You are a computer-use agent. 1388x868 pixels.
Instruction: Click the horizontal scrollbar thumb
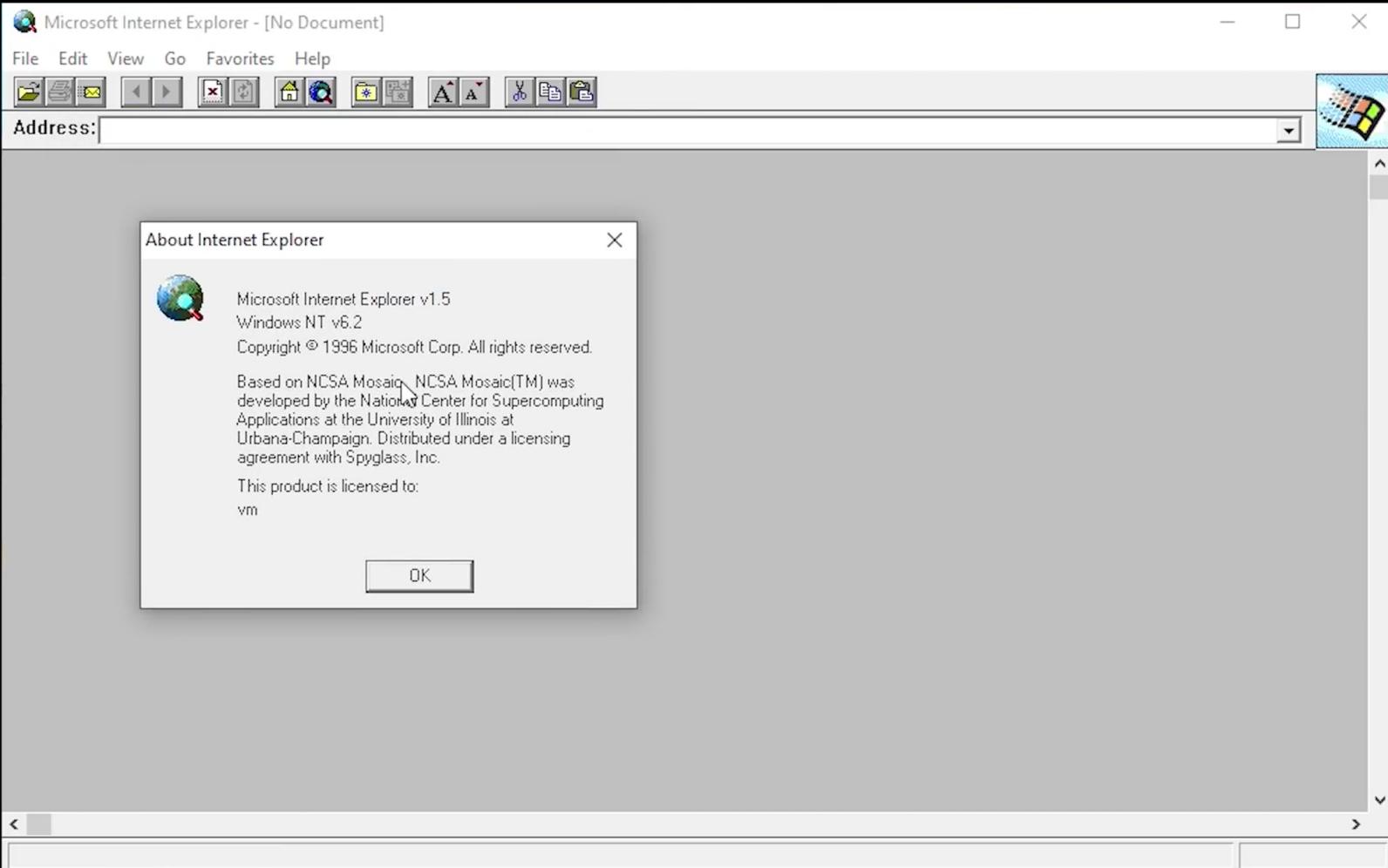click(39, 824)
